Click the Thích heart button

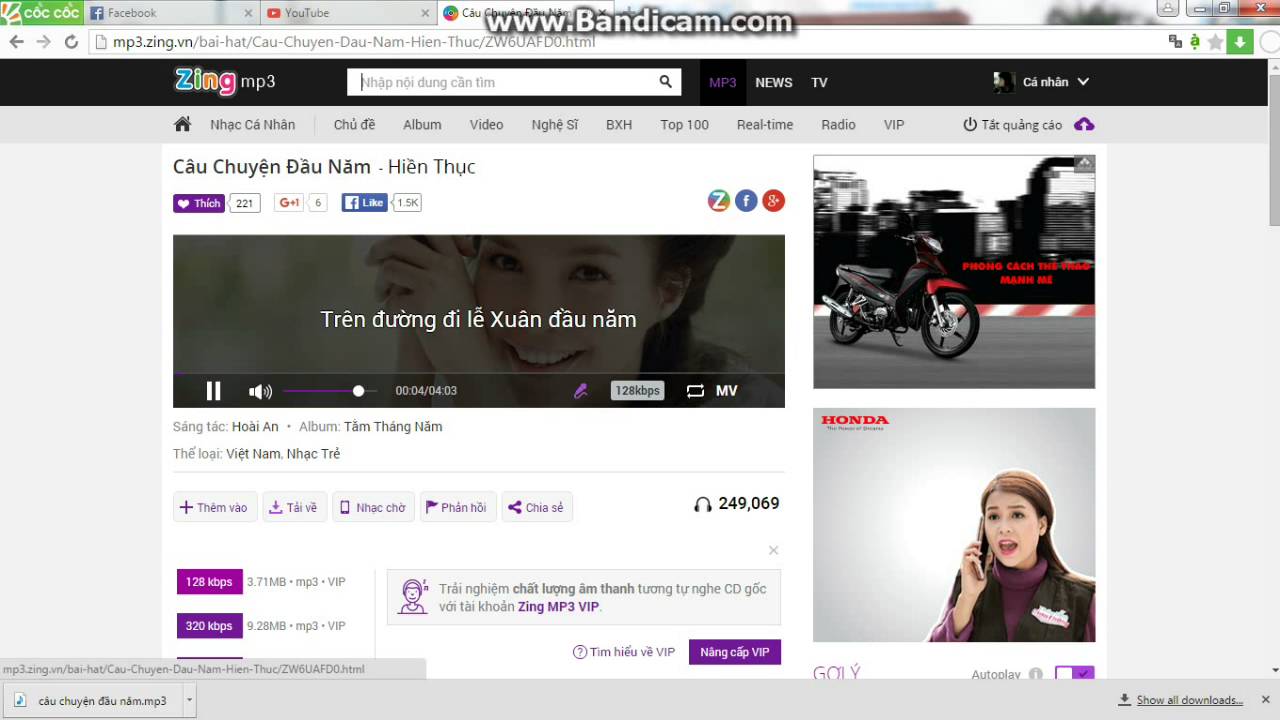tap(199, 203)
